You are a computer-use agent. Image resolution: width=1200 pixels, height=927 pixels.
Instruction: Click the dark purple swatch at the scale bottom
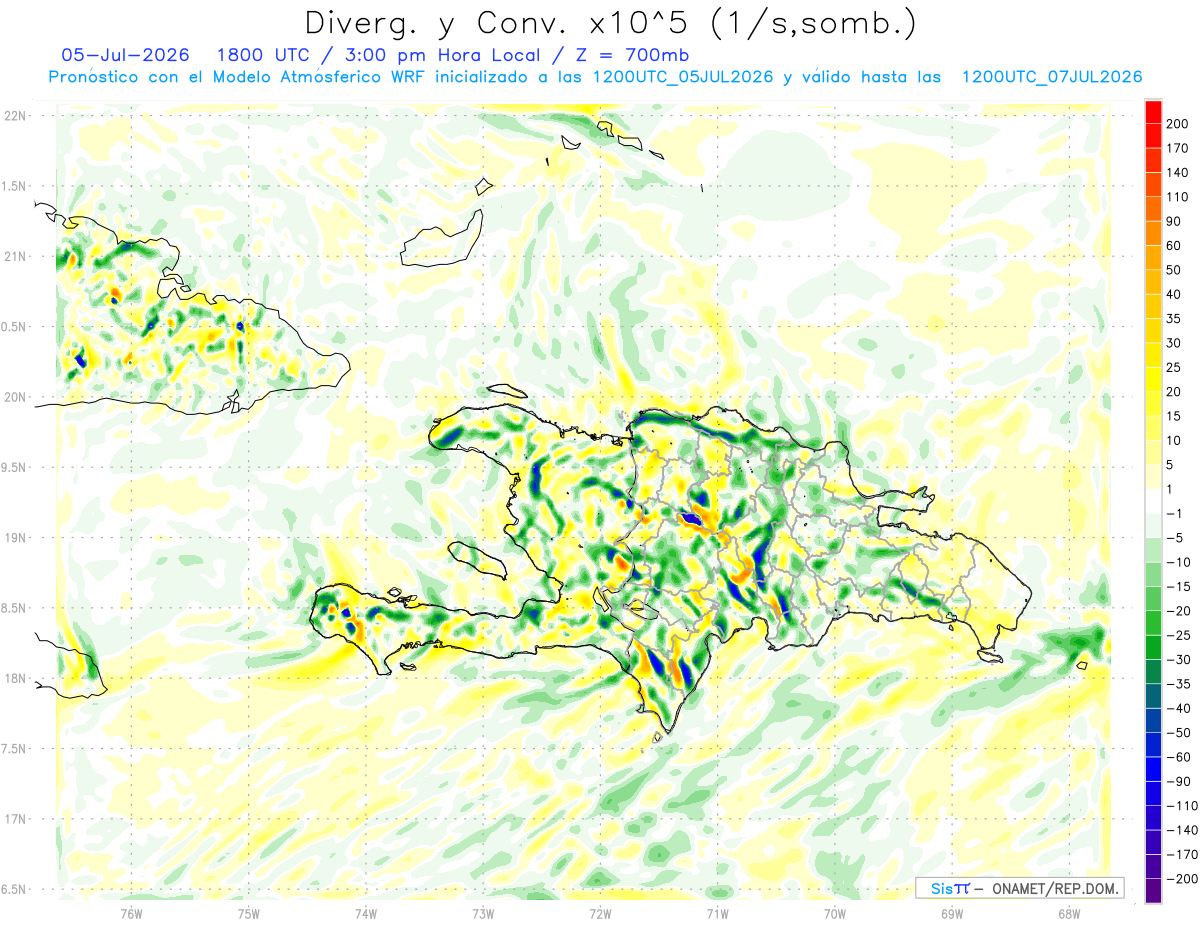(x=1153, y=891)
